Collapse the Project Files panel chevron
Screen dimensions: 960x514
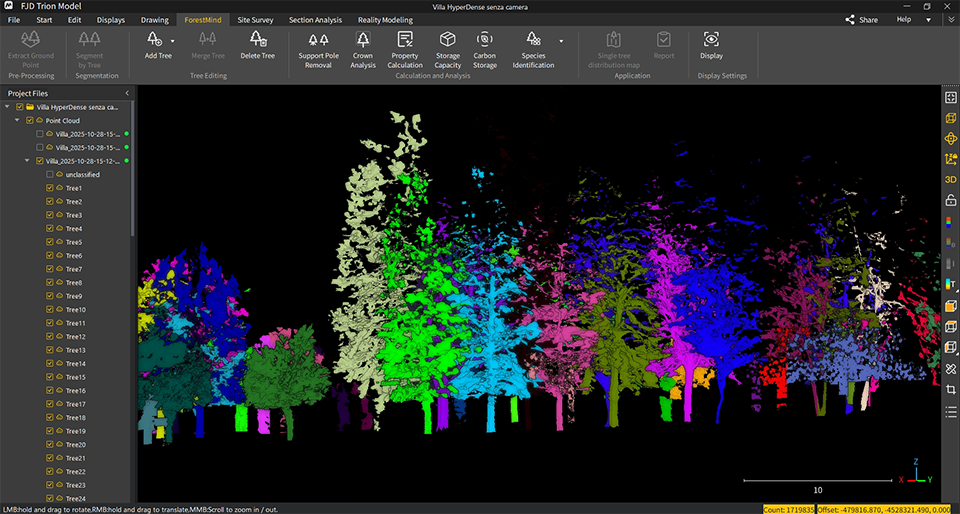pyautogui.click(x=127, y=94)
